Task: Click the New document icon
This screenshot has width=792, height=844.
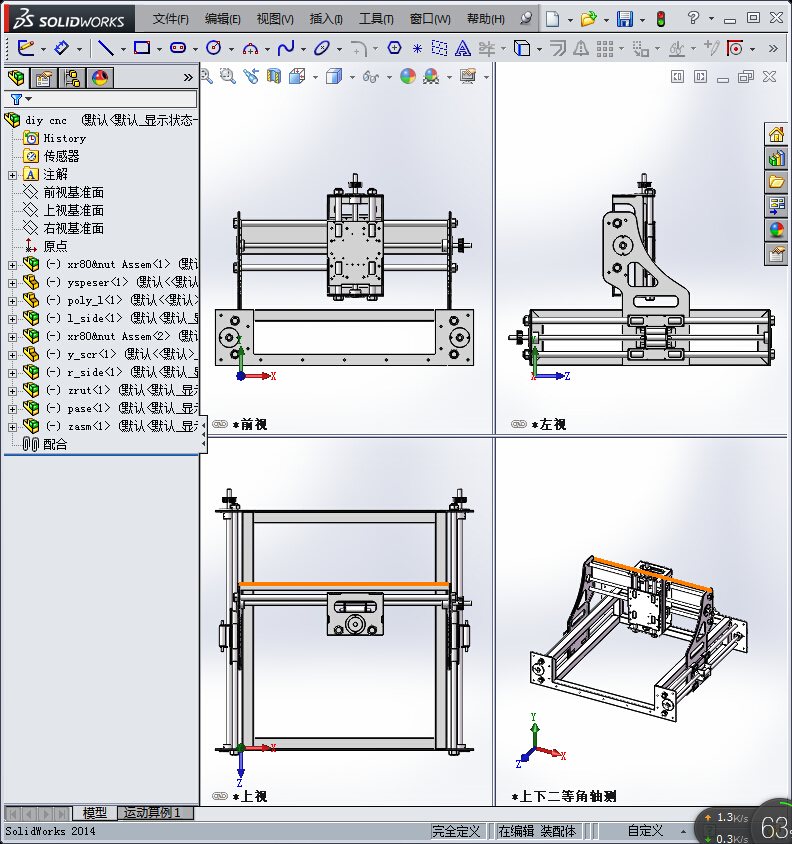Action: (x=552, y=19)
